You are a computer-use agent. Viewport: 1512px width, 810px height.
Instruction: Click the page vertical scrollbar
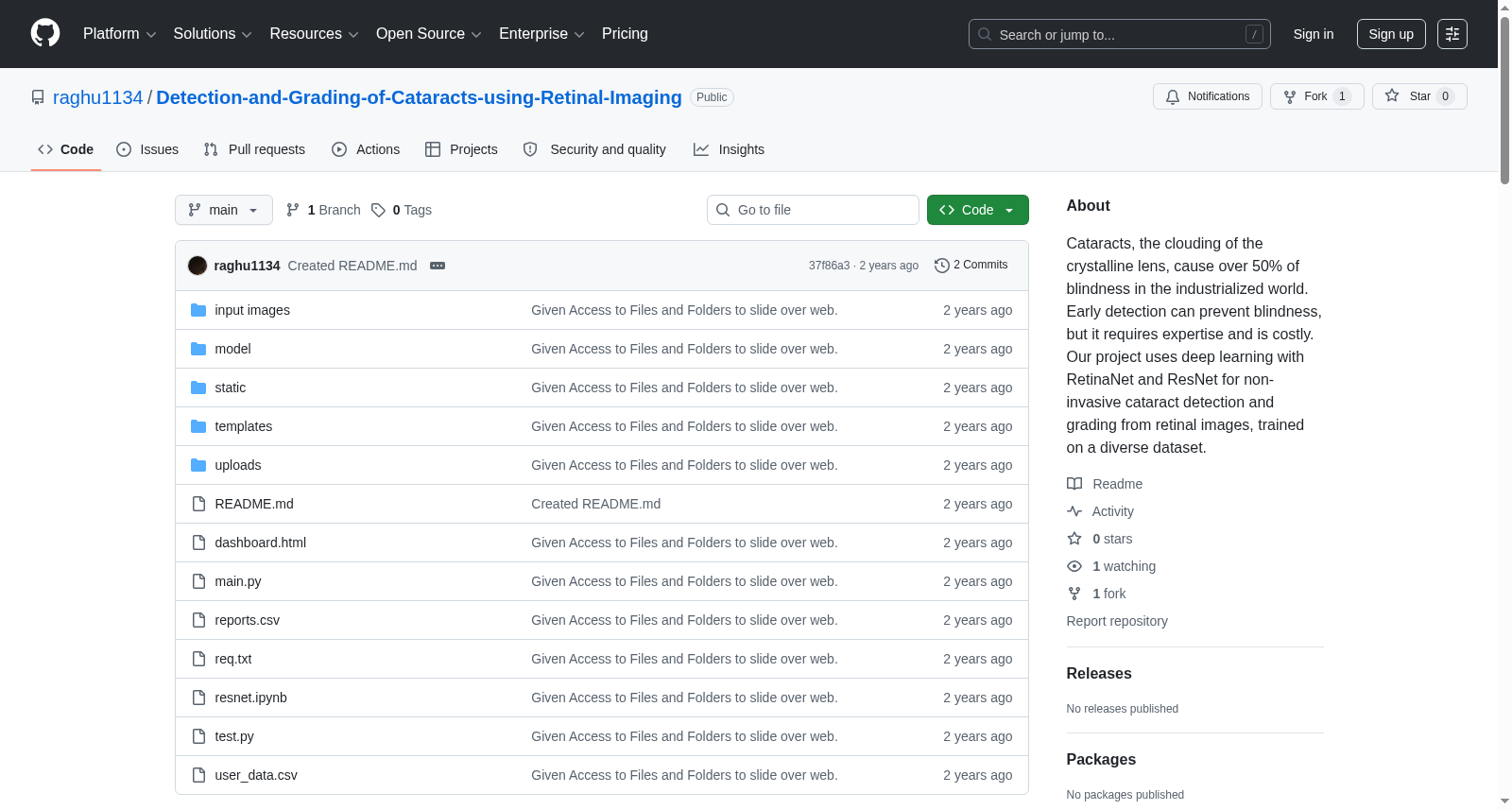point(1504,405)
